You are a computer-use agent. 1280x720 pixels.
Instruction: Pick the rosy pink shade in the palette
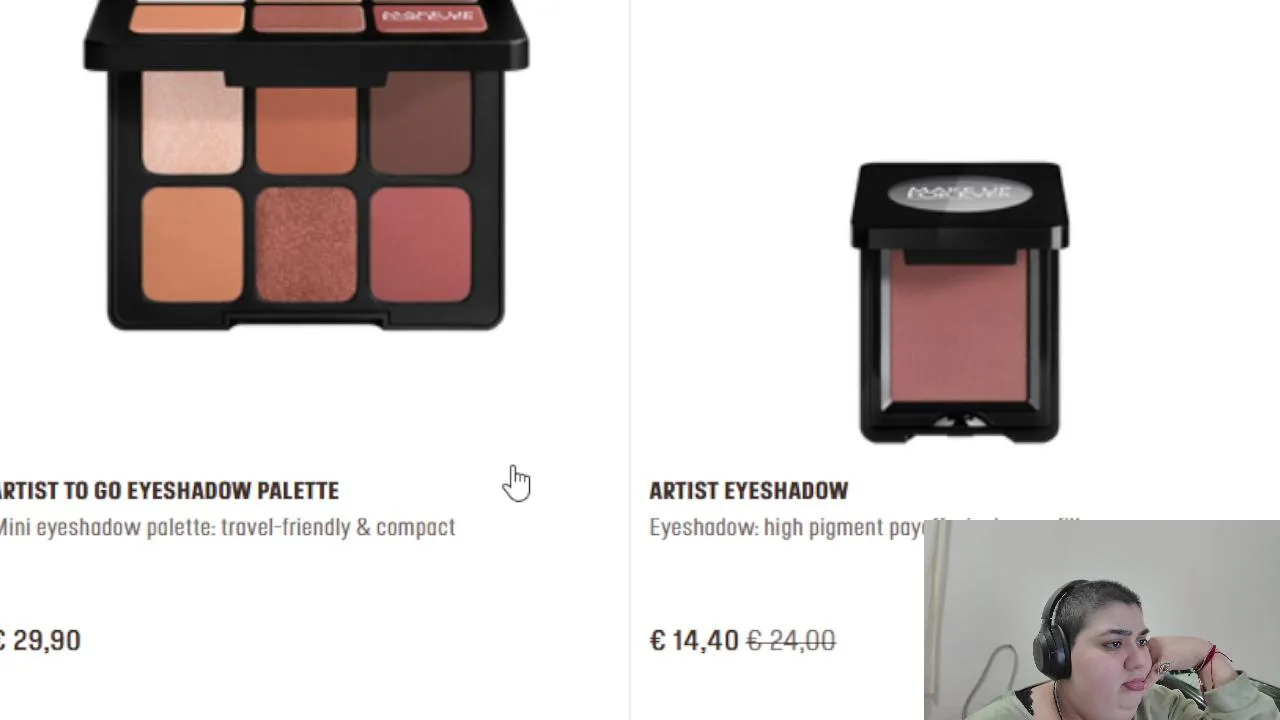(x=420, y=245)
